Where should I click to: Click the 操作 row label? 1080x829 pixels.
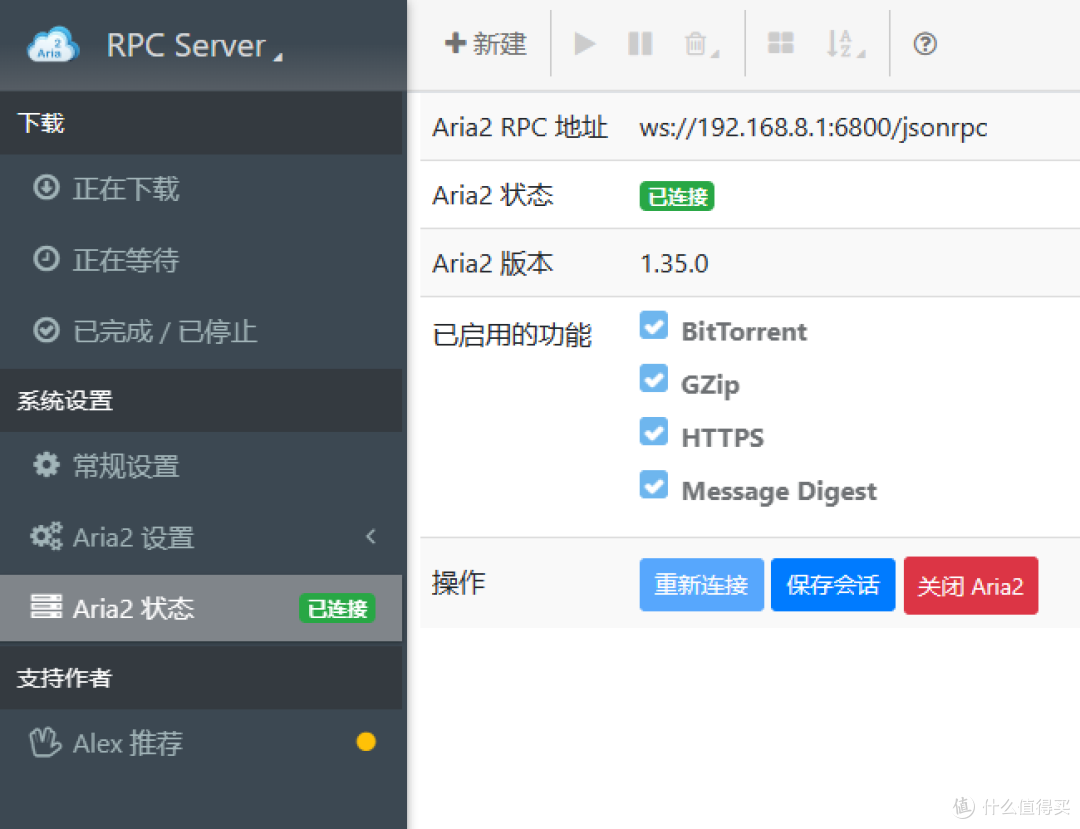pos(459,583)
